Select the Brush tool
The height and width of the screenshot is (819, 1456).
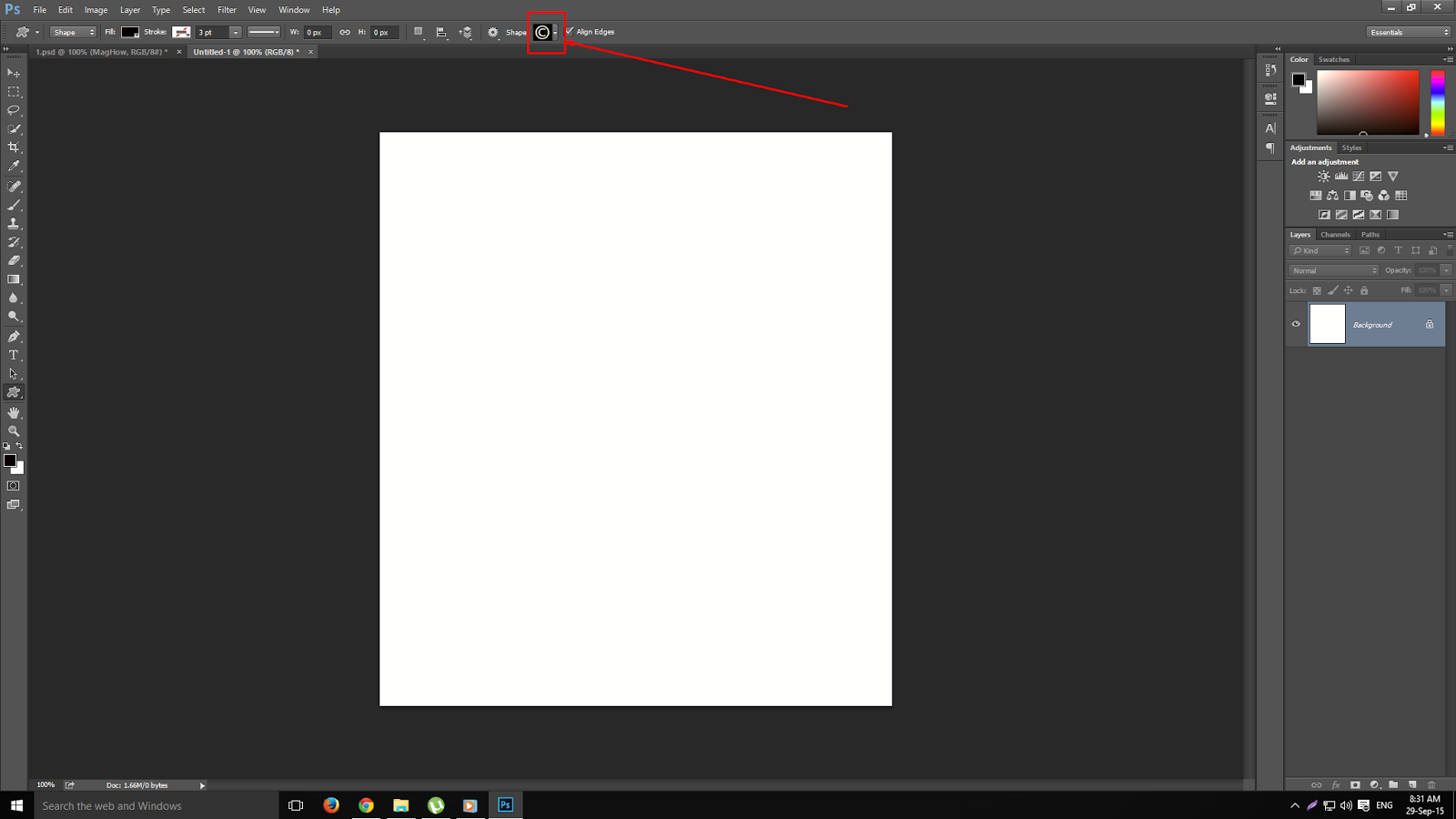tap(14, 205)
